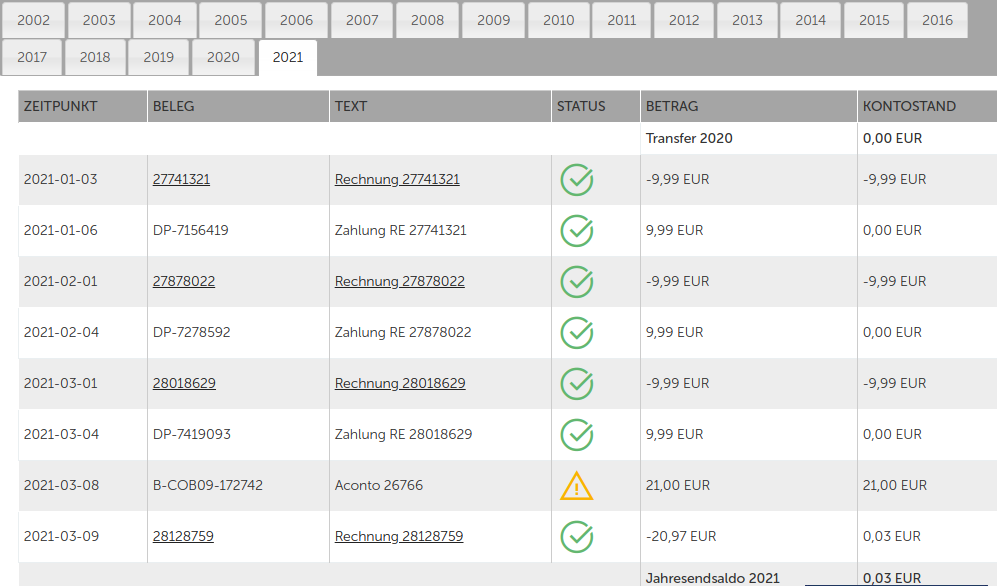
Task: Click yellow warning triangle for Aconto 26766
Action: [577, 486]
